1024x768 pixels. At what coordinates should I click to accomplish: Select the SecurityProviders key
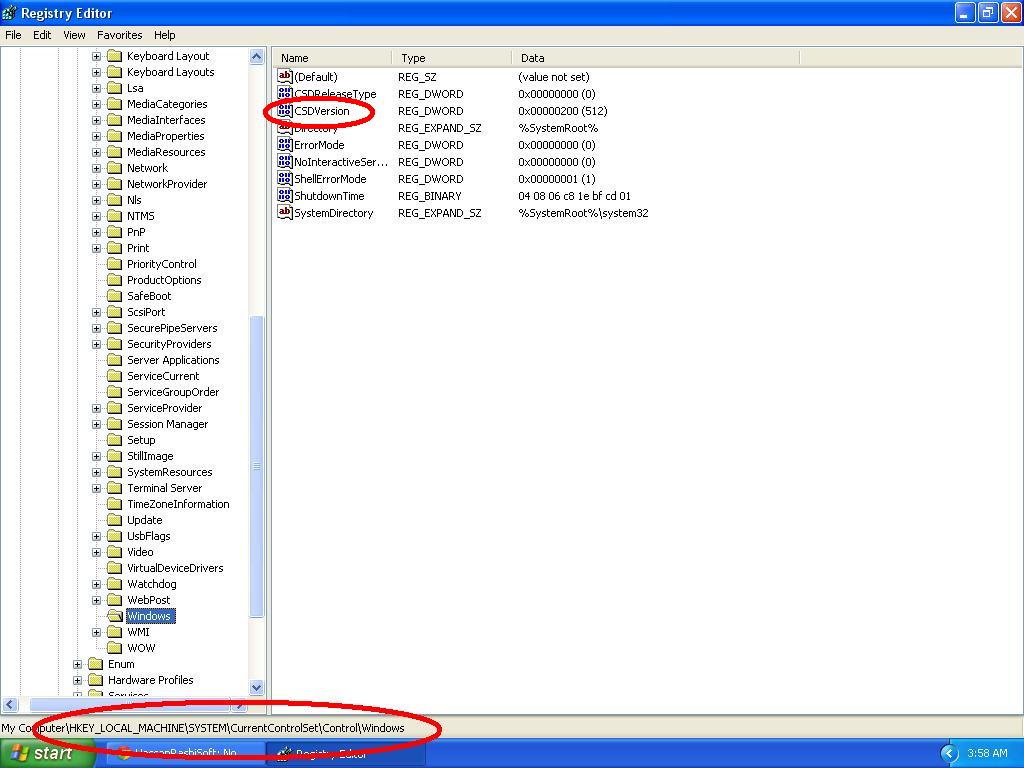point(169,344)
